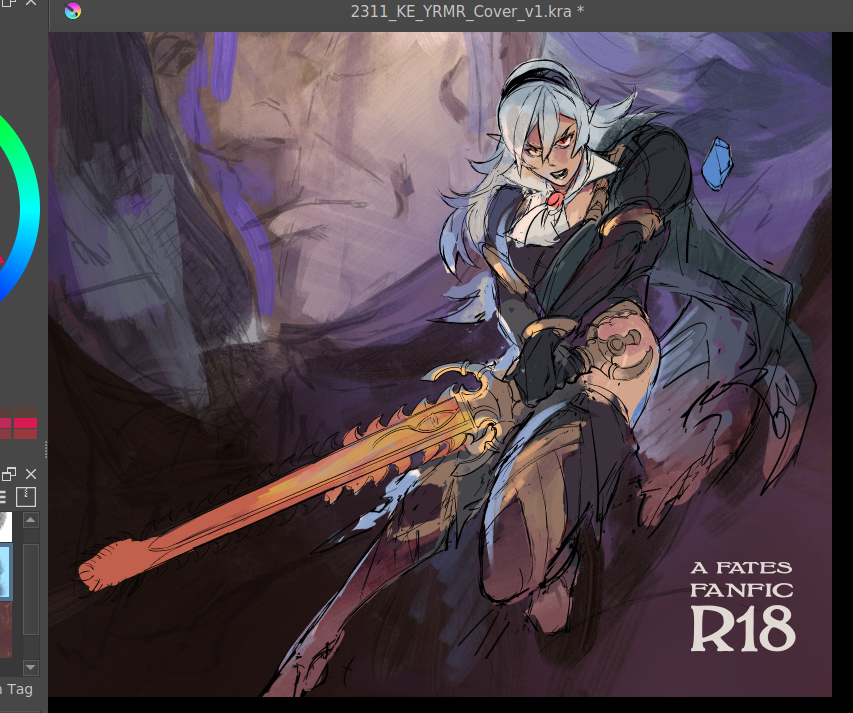Click the blue crystal on the canvas
Viewport: 853px width, 713px height.
point(714,164)
